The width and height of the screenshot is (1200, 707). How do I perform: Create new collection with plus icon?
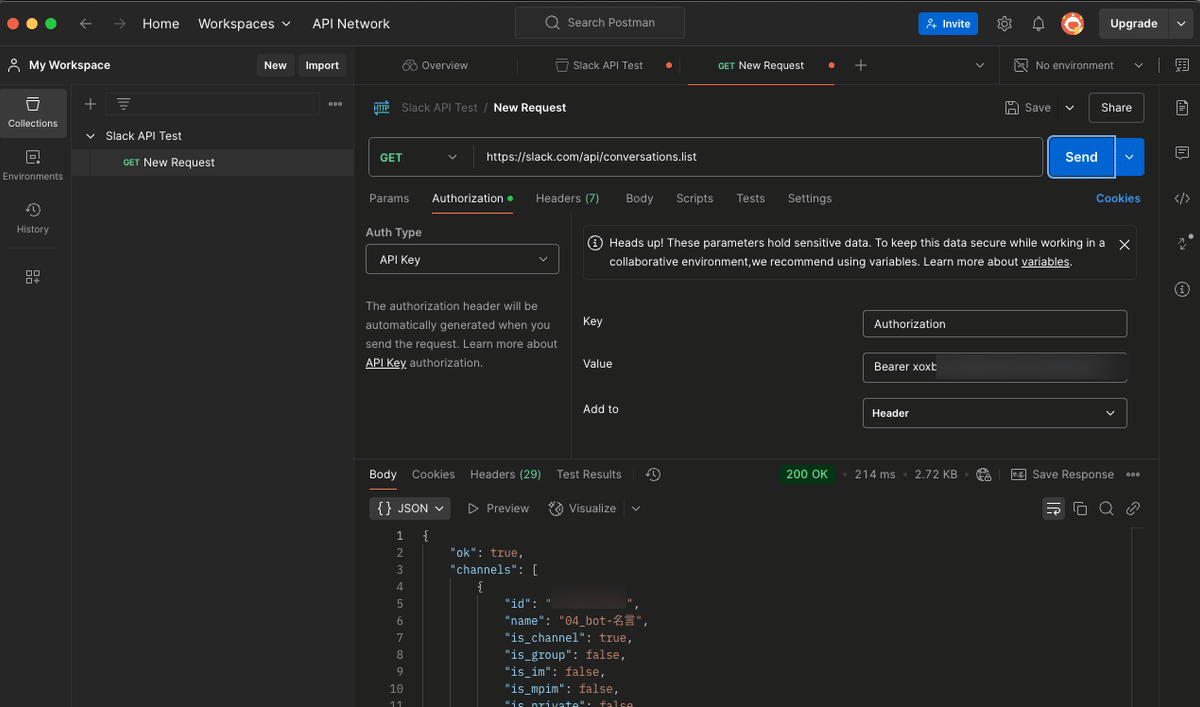90,104
